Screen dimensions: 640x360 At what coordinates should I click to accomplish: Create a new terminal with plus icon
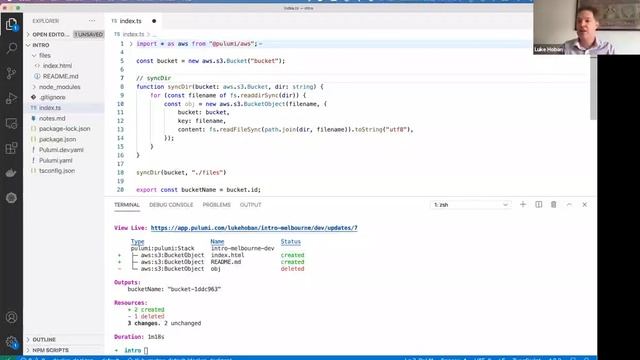pos(523,204)
